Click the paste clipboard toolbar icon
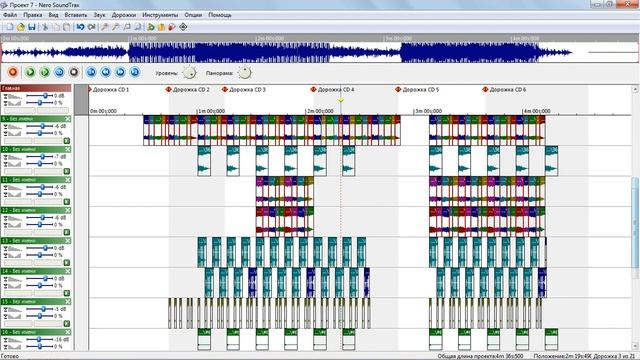 [66, 27]
